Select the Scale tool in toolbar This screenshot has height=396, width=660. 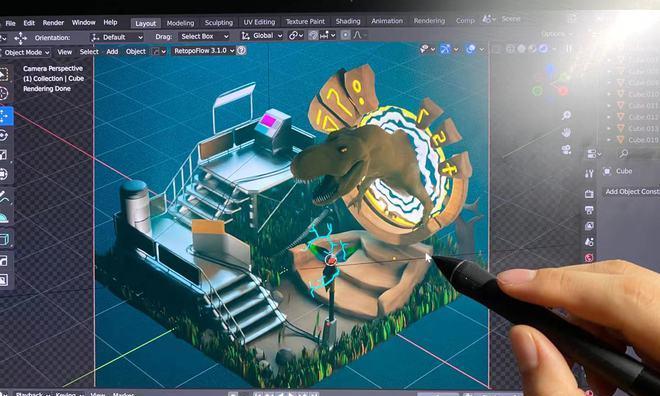point(4,155)
